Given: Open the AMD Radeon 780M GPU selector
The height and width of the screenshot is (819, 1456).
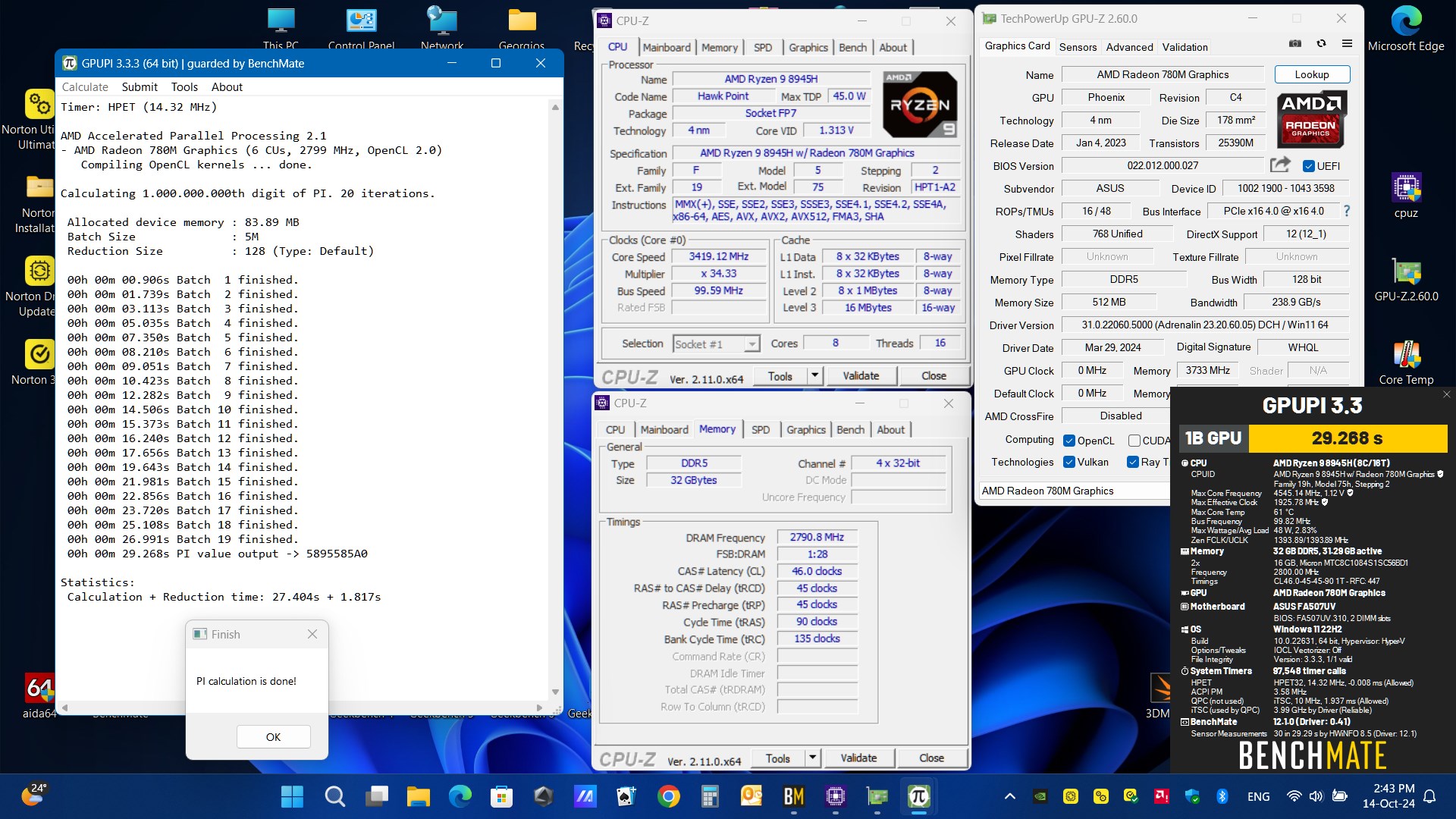Looking at the screenshot, I should [x=1074, y=491].
